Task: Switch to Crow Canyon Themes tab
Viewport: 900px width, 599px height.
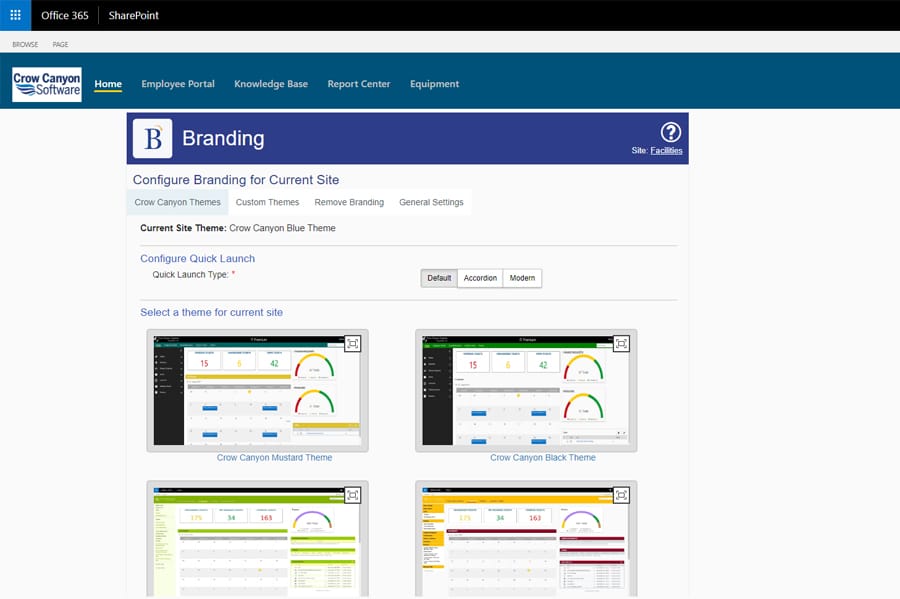Action: click(x=177, y=203)
